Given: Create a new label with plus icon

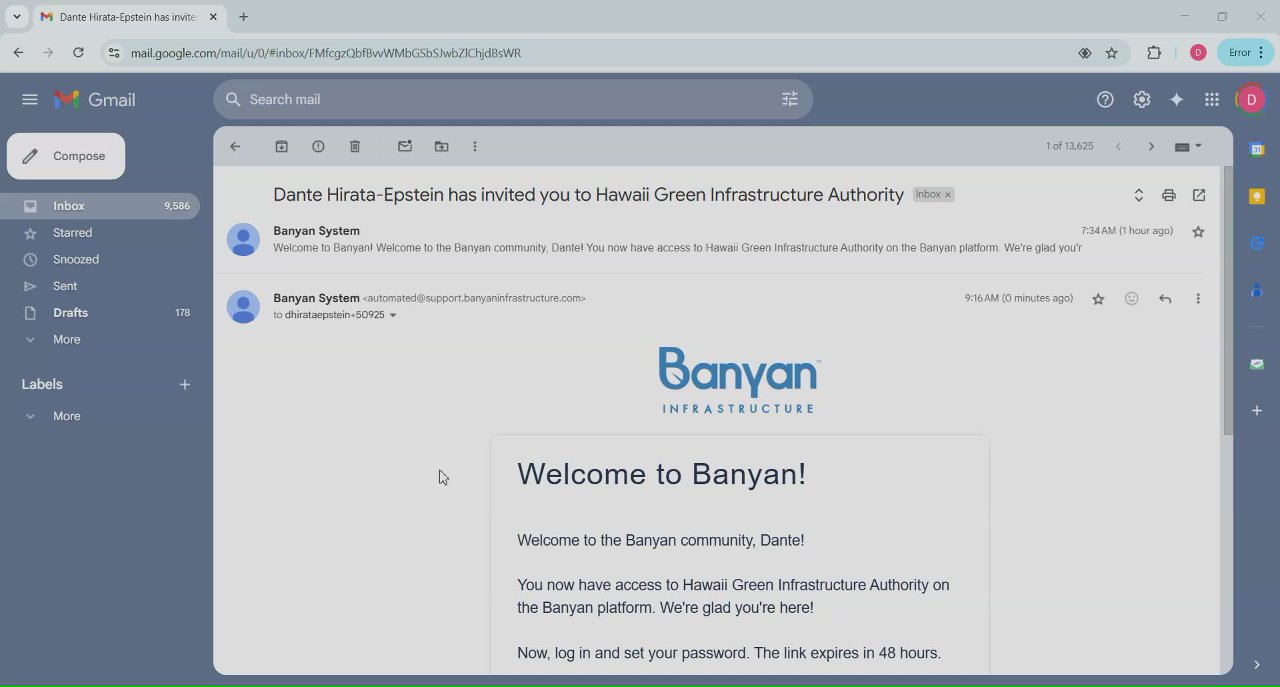Looking at the screenshot, I should (x=184, y=384).
